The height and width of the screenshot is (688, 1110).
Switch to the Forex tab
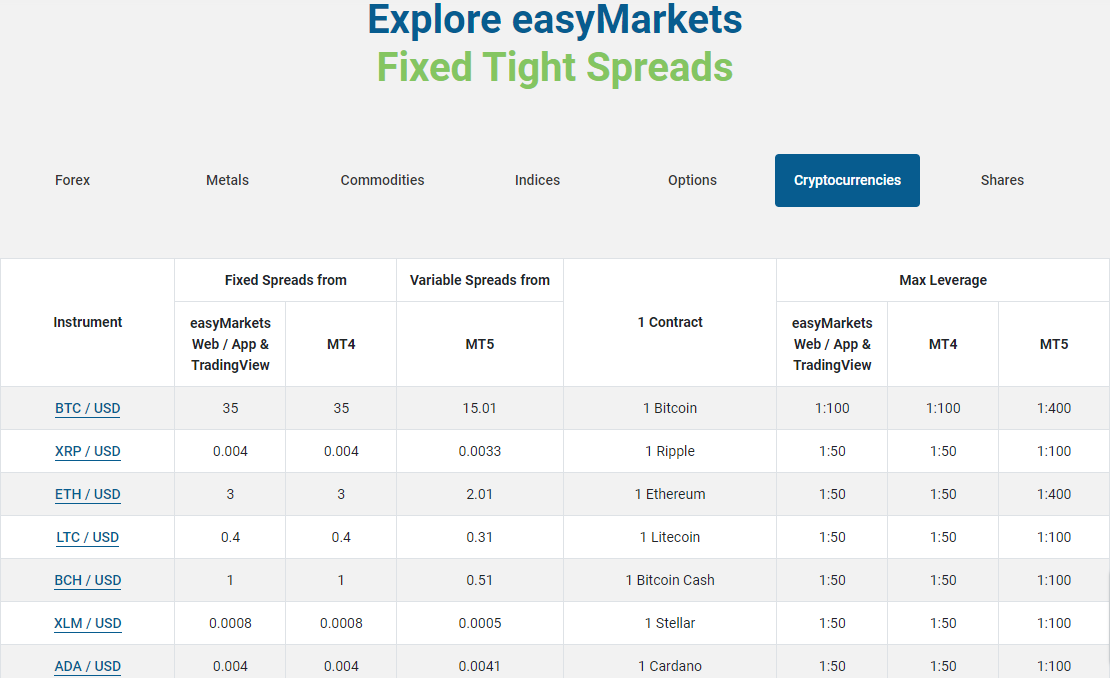pos(72,180)
